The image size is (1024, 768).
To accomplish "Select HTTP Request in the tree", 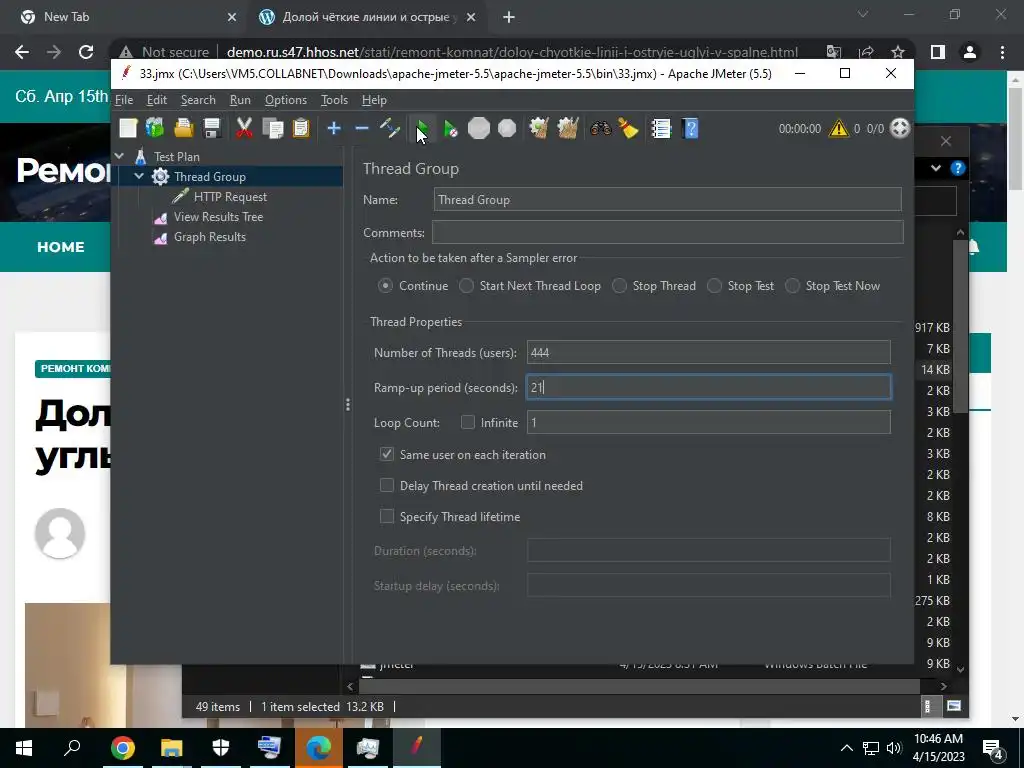I will (230, 197).
